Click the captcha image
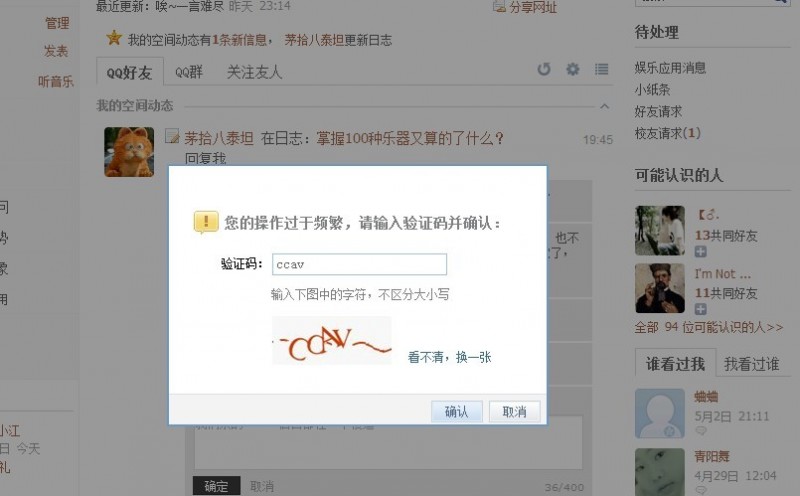This screenshot has height=496, width=800. coord(332,340)
